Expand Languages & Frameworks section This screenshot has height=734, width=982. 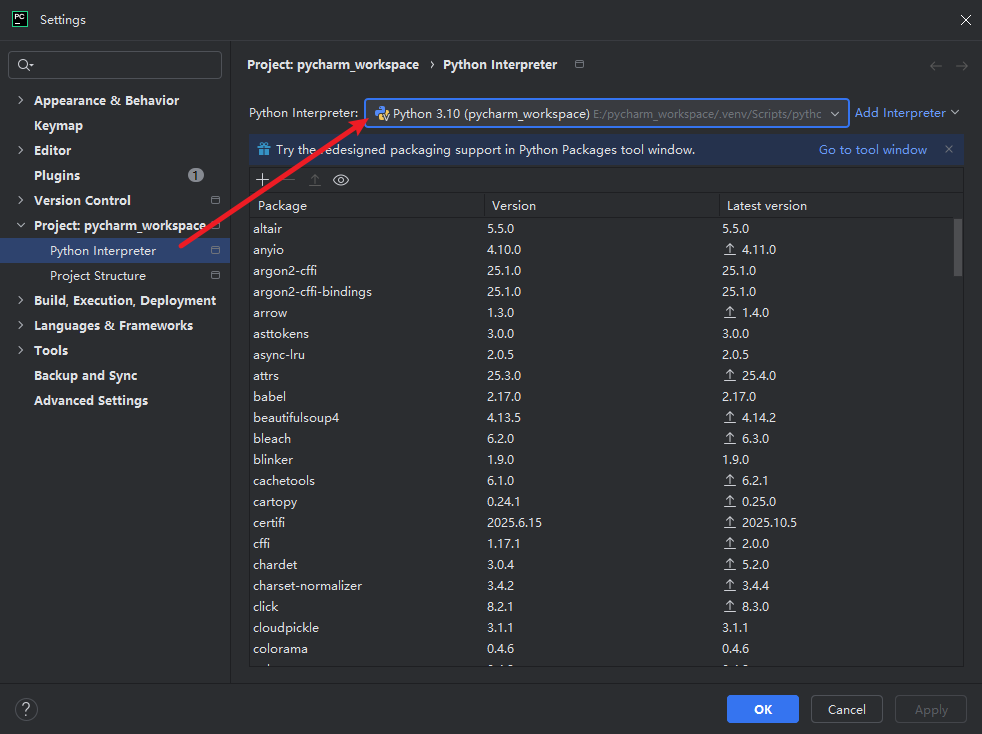21,326
